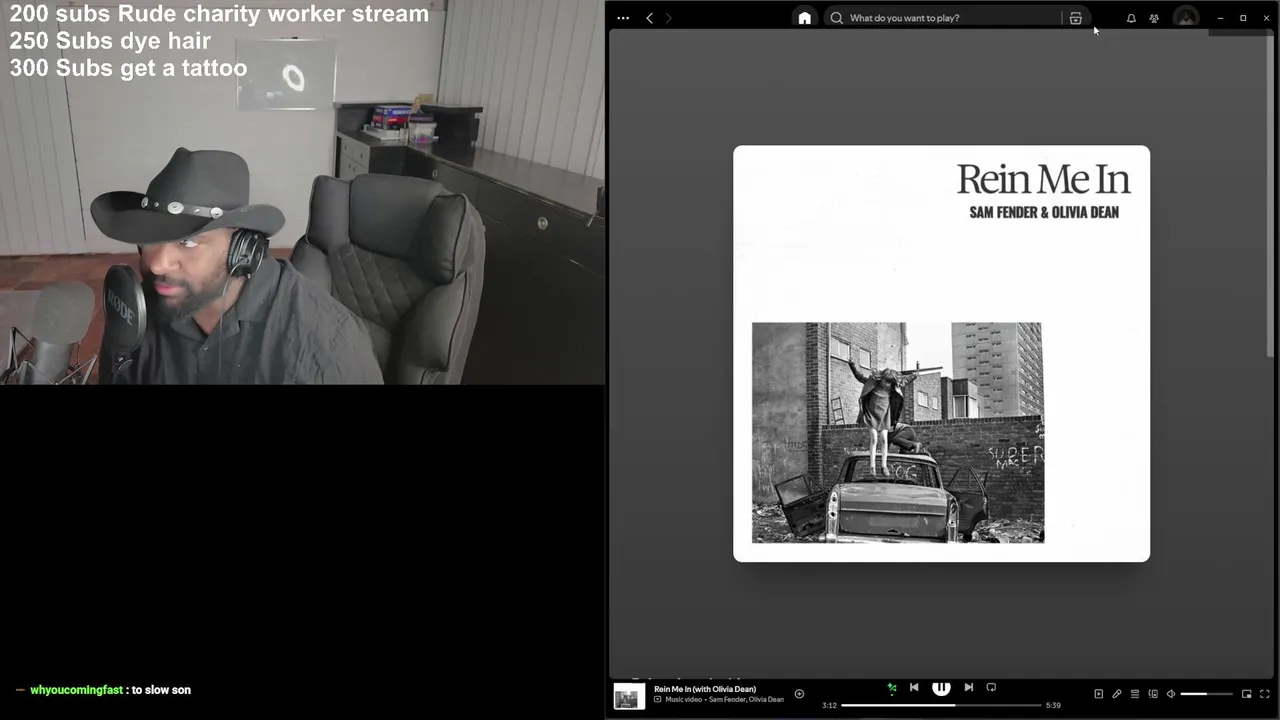Screen dimensions: 1280x720
Task: Click chat username whyyoucomingfast
Action: click(77, 690)
